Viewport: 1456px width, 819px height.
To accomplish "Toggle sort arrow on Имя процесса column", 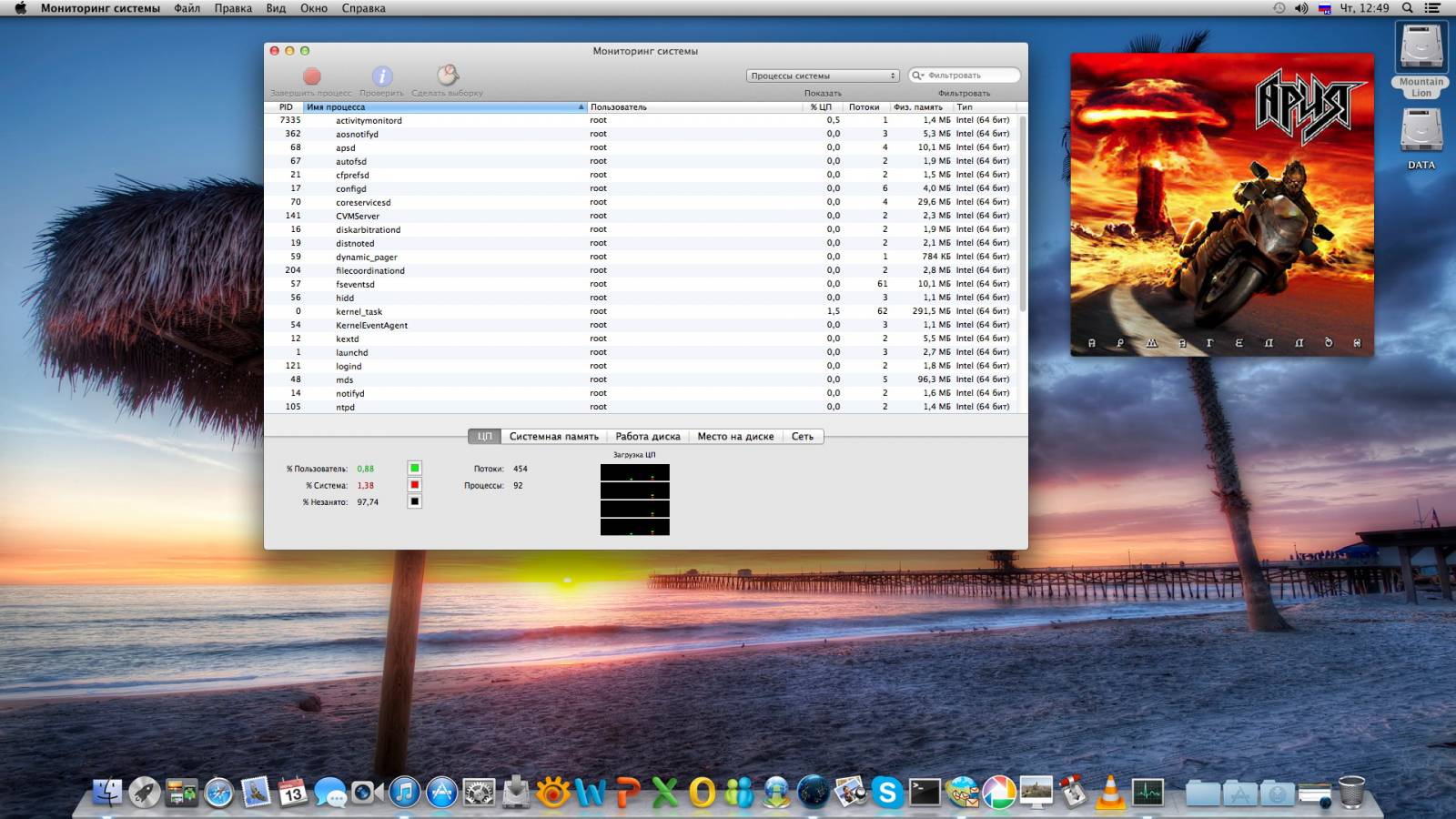I will (x=581, y=107).
